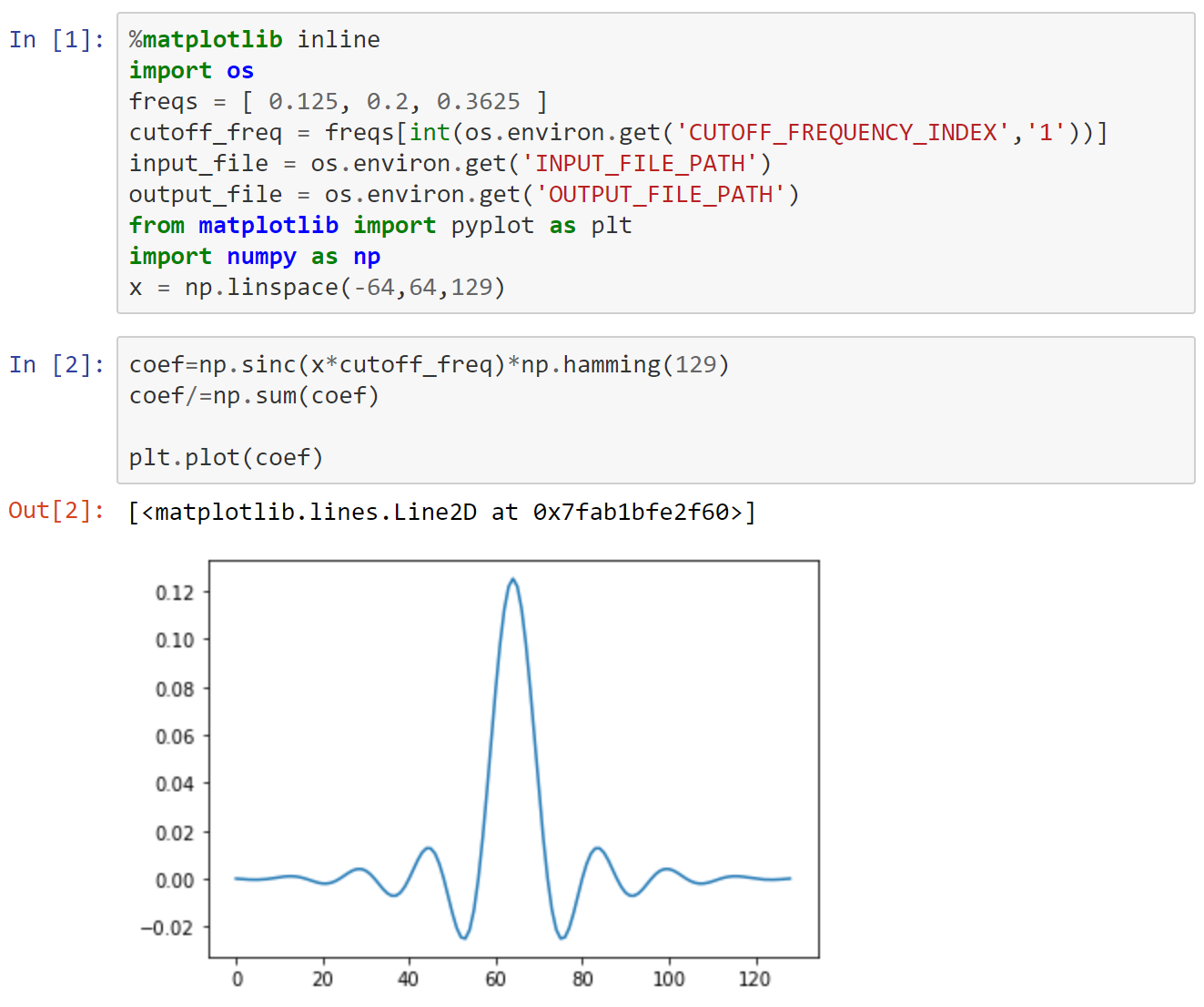Image resolution: width=1204 pixels, height=1007 pixels.
Task: Click 'from matplotlib import pyplot as plt' line
Action: pyautogui.click(x=380, y=226)
